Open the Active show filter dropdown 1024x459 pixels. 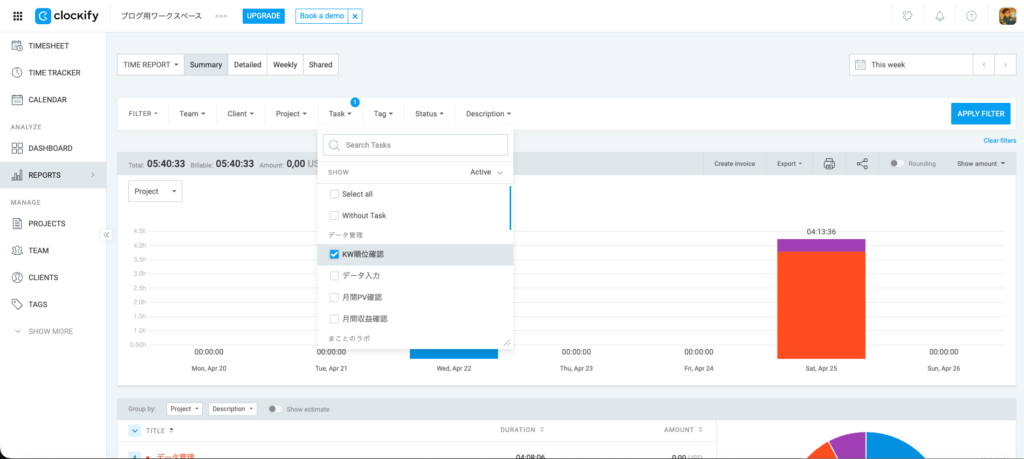(487, 172)
